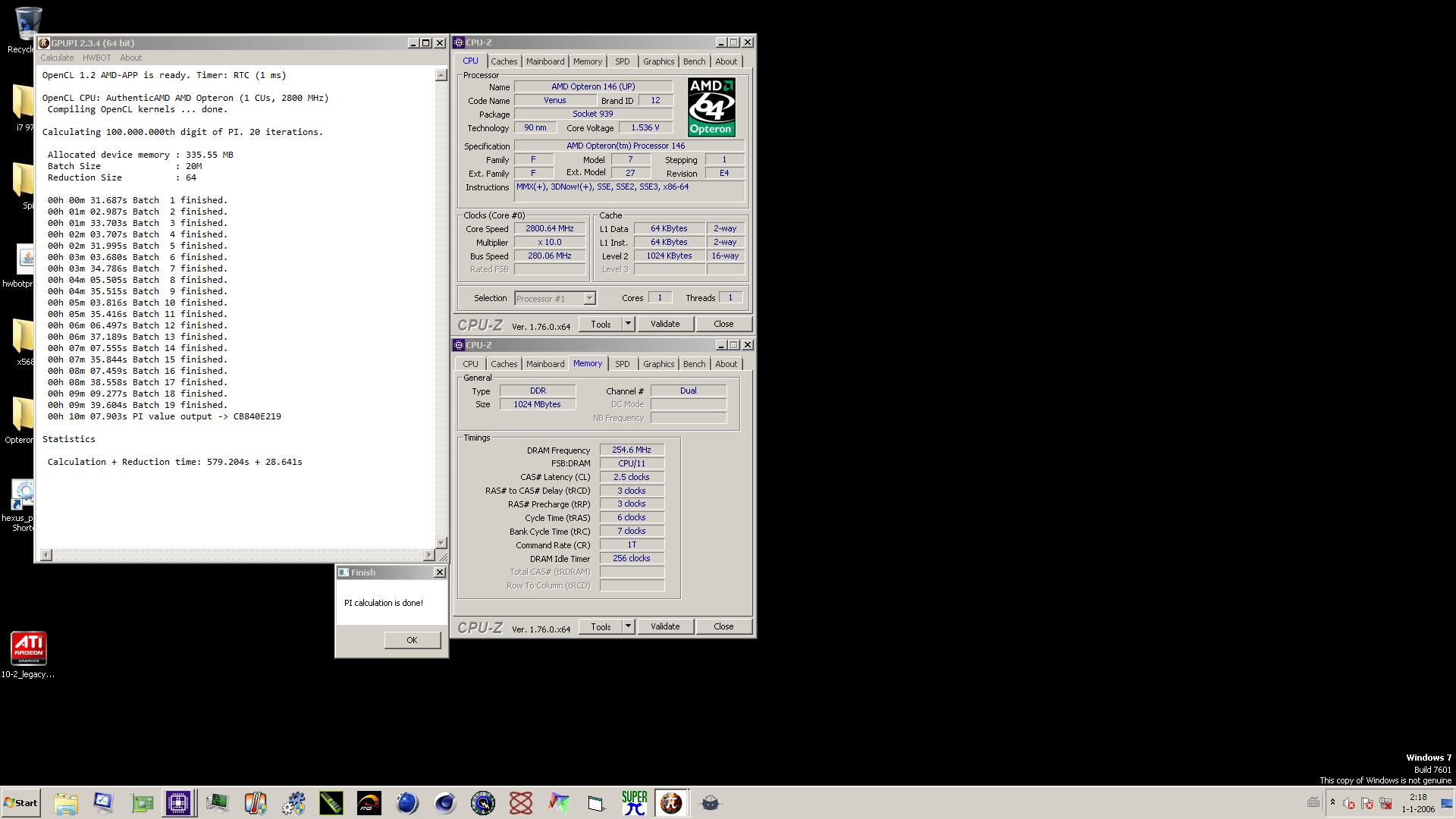Click the system clock showing 2:18
This screenshot has height=819, width=1456.
point(1418,803)
